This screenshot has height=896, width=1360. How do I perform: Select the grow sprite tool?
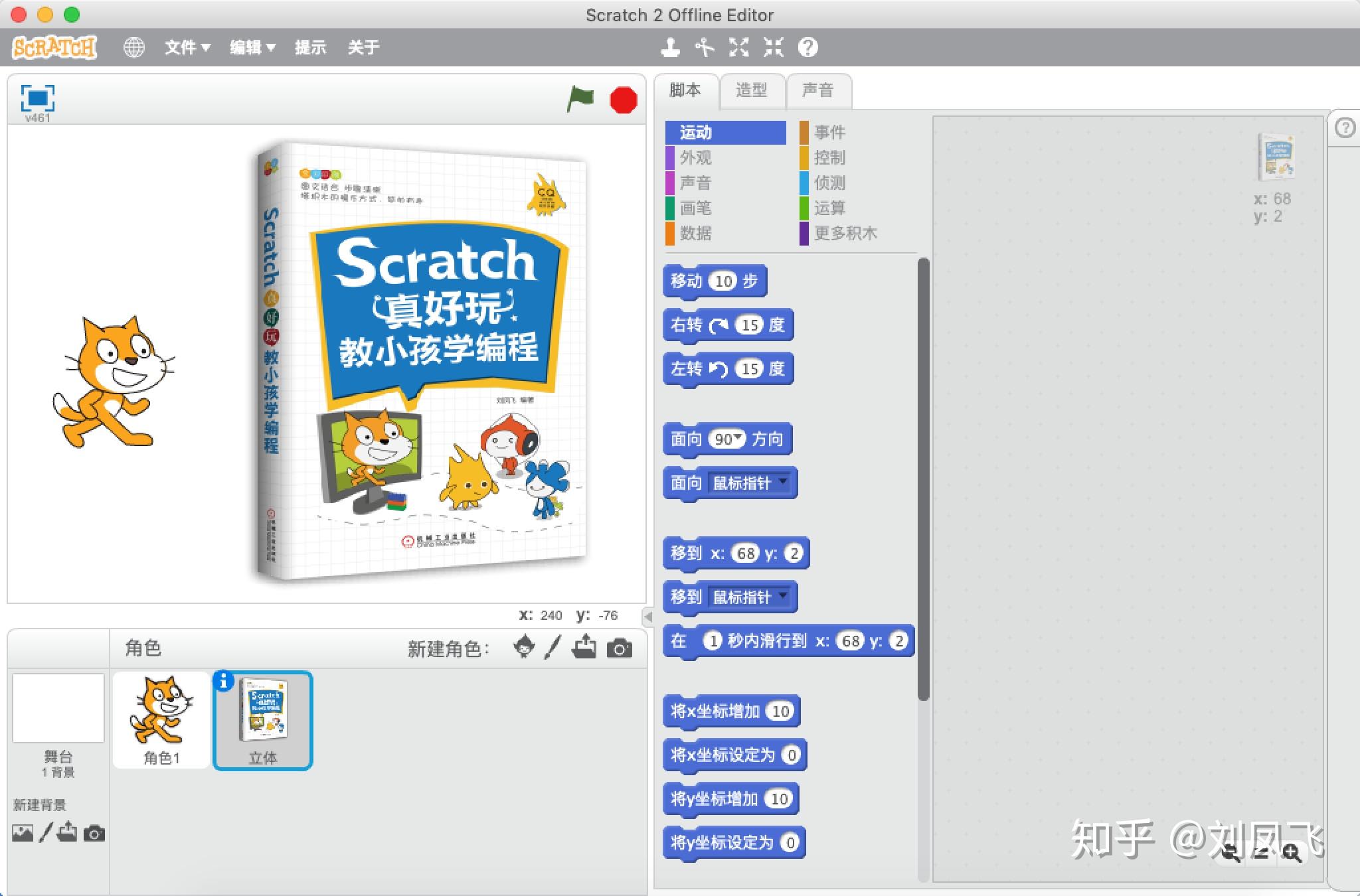coord(739,48)
